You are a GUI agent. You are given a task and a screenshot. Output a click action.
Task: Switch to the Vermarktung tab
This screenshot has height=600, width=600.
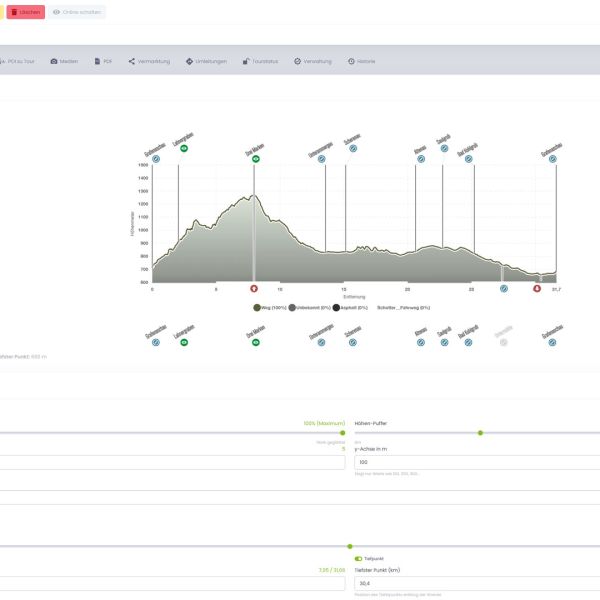[x=149, y=61]
